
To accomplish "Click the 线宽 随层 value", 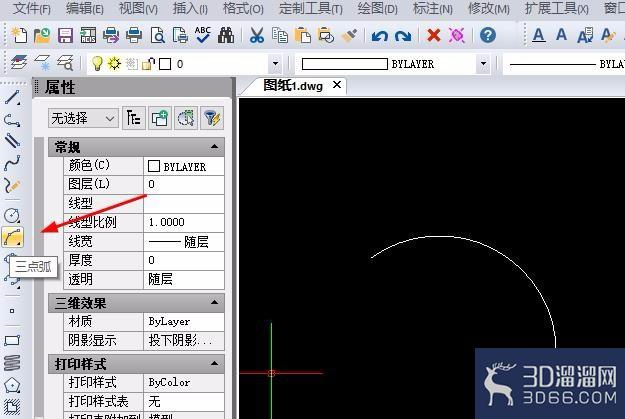I will (184, 242).
